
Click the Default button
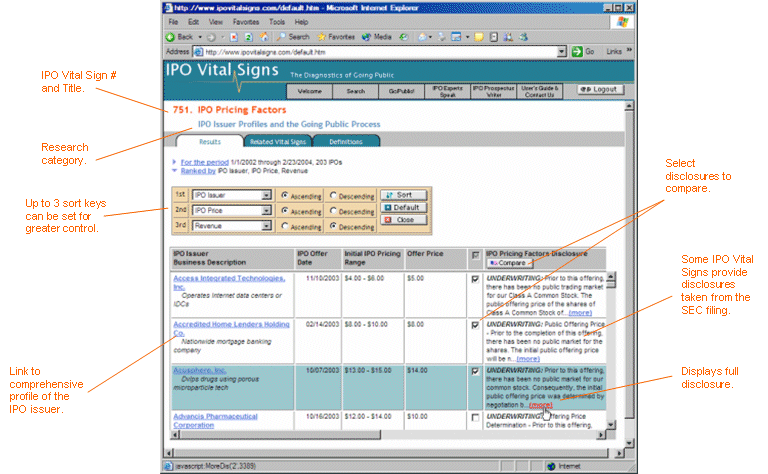click(404, 208)
